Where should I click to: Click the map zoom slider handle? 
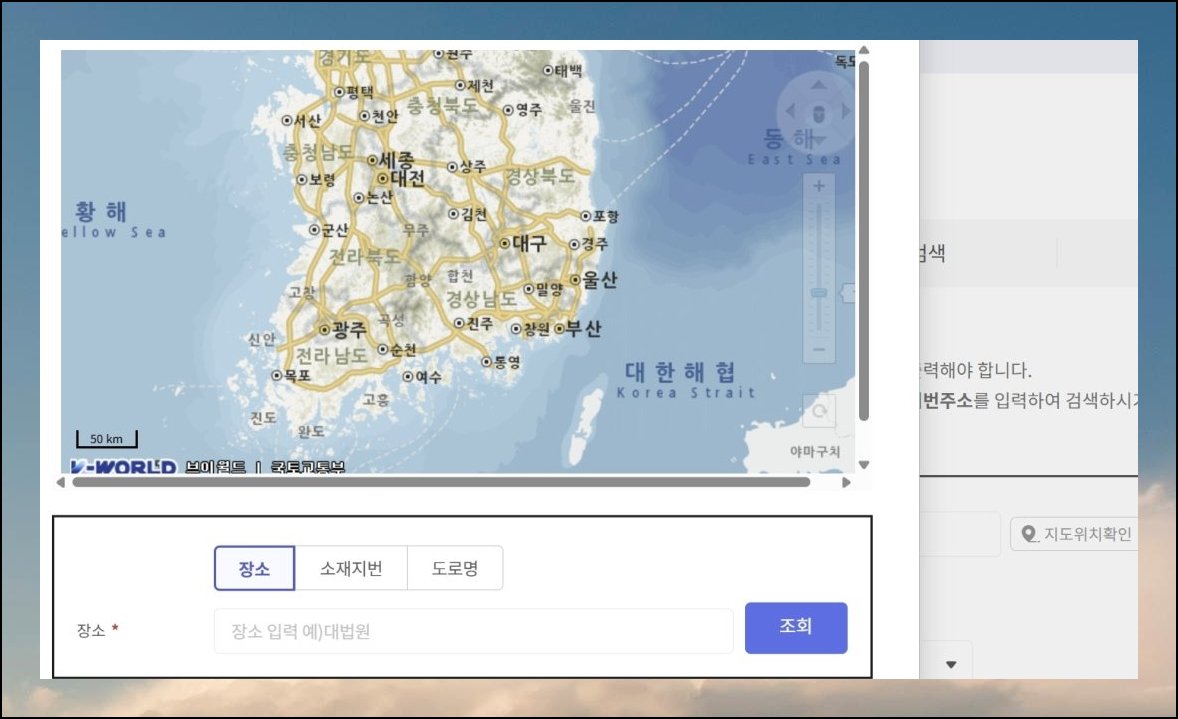[819, 292]
